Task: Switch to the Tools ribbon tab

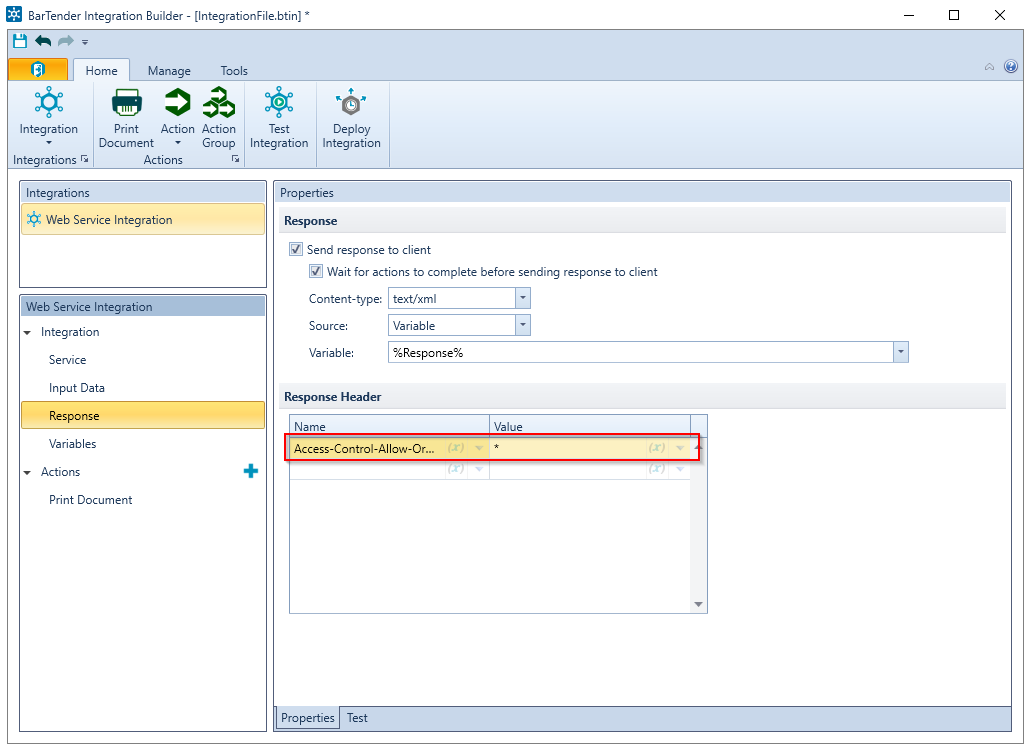Action: [234, 70]
